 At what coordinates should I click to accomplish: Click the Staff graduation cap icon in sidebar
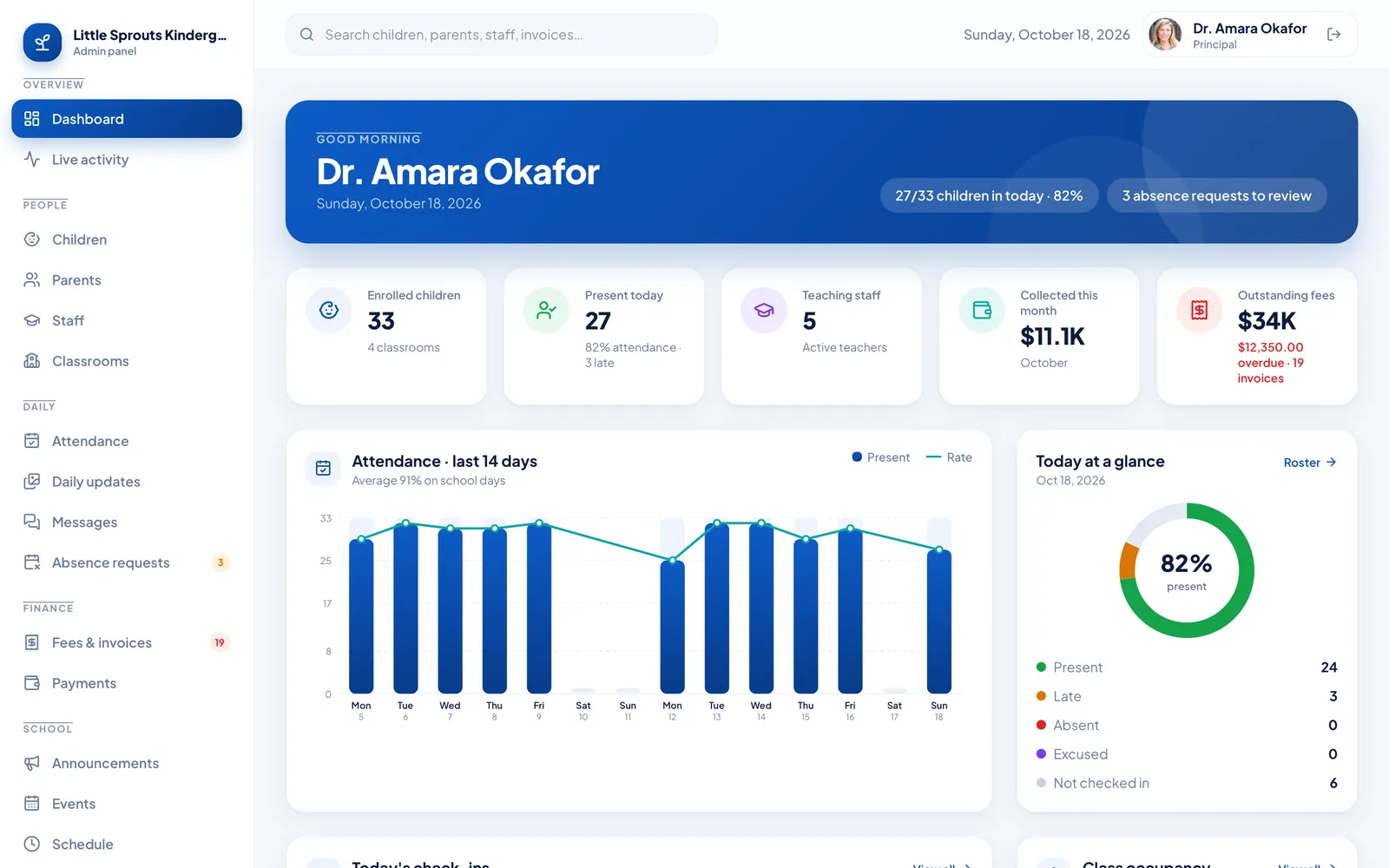(x=32, y=320)
